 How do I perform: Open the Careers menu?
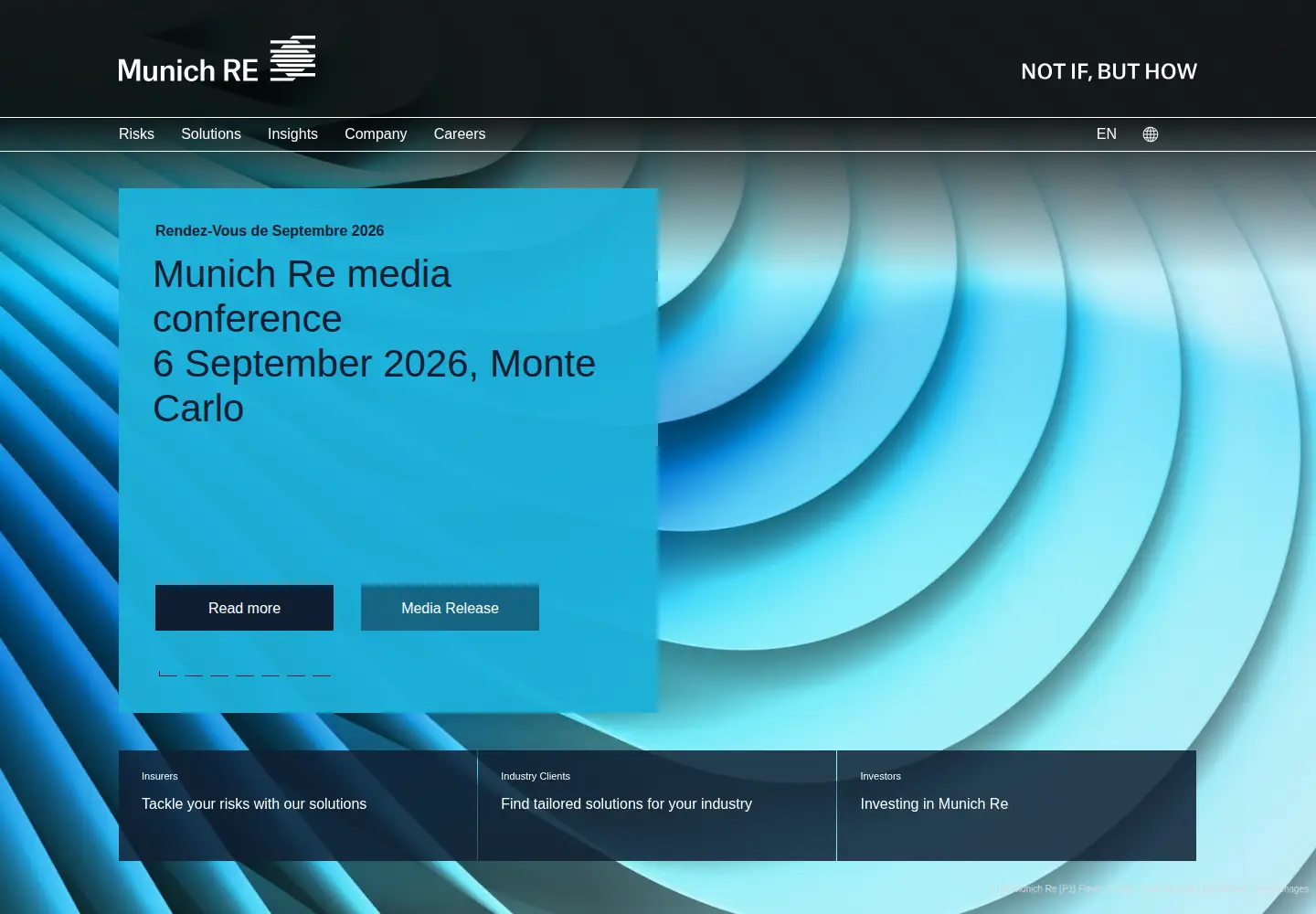point(460,134)
